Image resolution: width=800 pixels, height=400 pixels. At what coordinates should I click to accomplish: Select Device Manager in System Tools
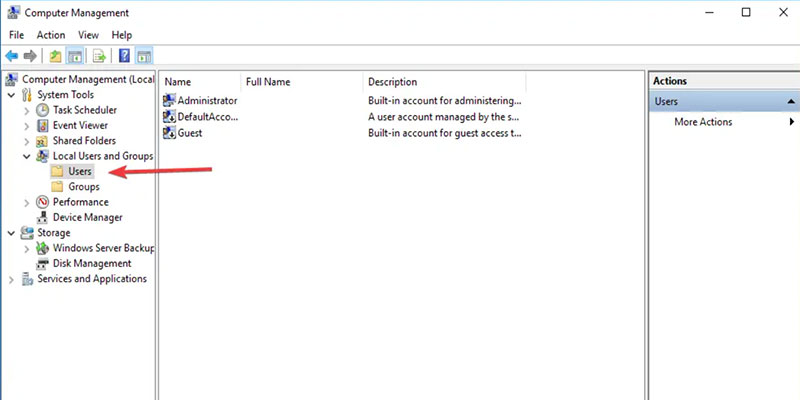(x=87, y=217)
